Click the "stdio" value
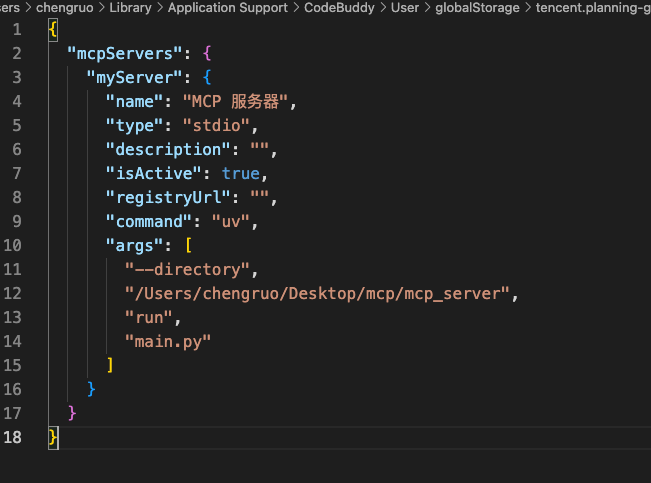The width and height of the screenshot is (651, 483). coord(216,125)
